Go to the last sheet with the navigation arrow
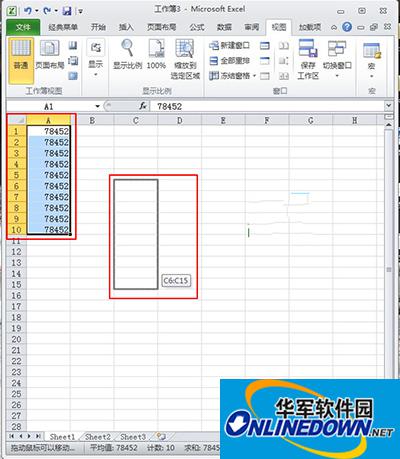Image resolution: width=400 pixels, height=459 pixels. pos(38,436)
